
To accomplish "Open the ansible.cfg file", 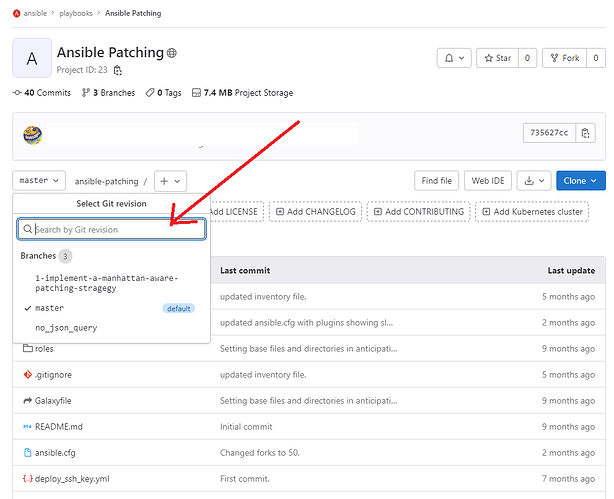I will point(55,453).
